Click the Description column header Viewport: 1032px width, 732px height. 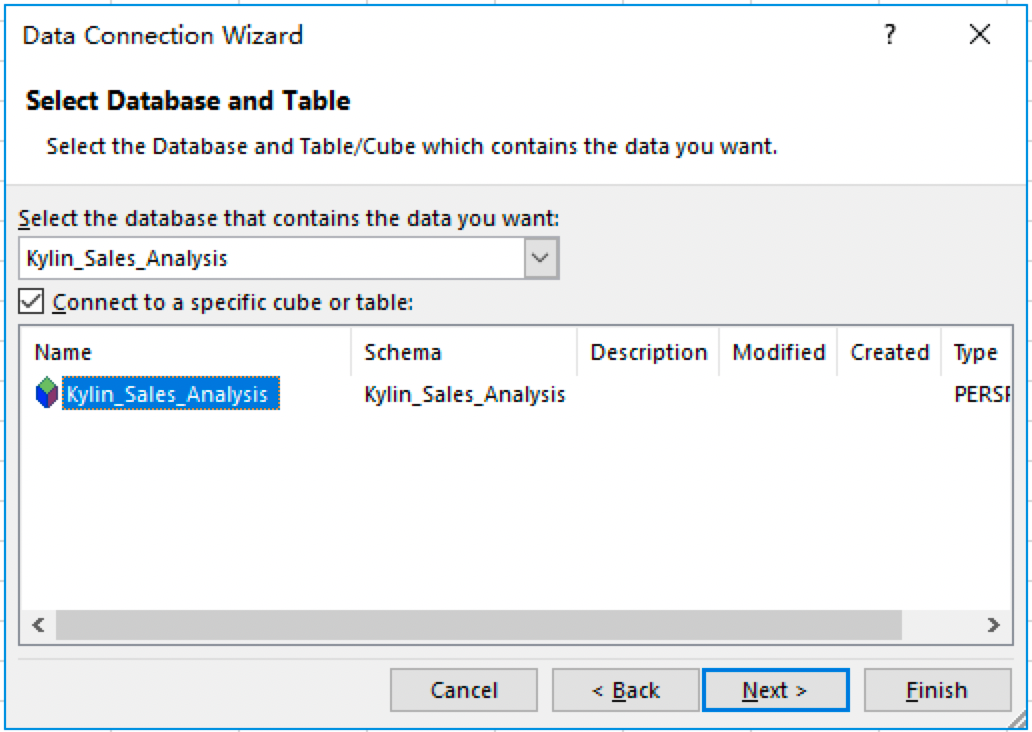pyautogui.click(x=648, y=352)
